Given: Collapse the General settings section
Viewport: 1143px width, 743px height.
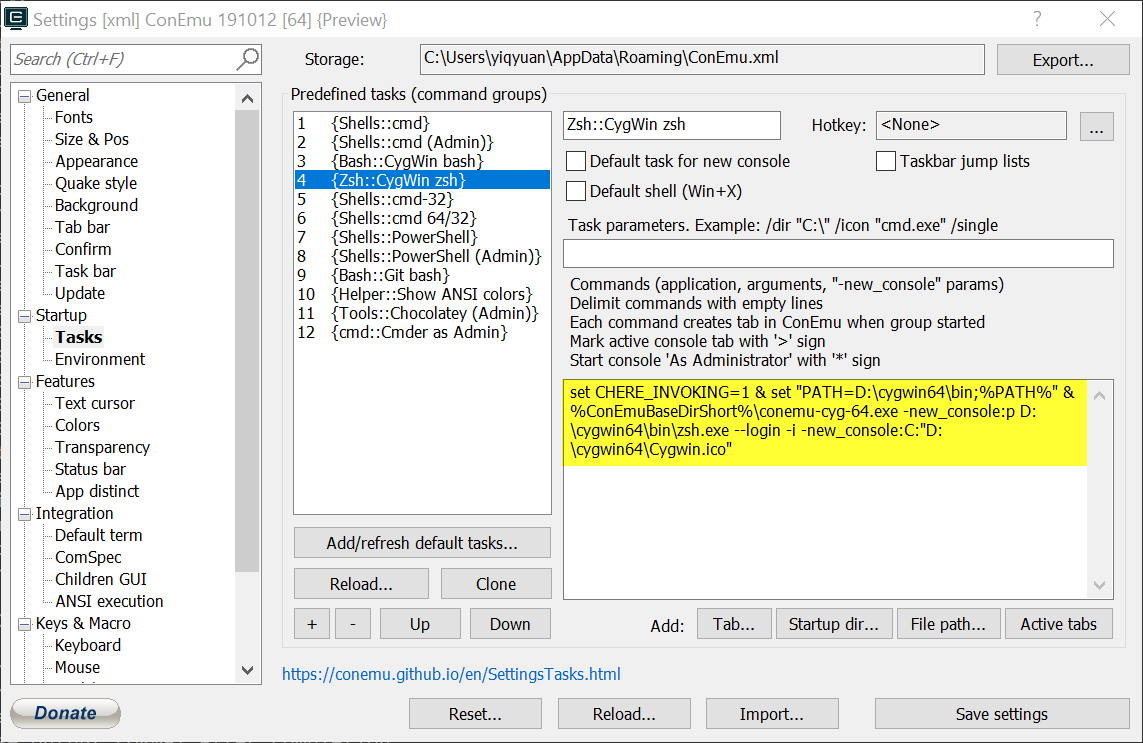Looking at the screenshot, I should [22, 95].
